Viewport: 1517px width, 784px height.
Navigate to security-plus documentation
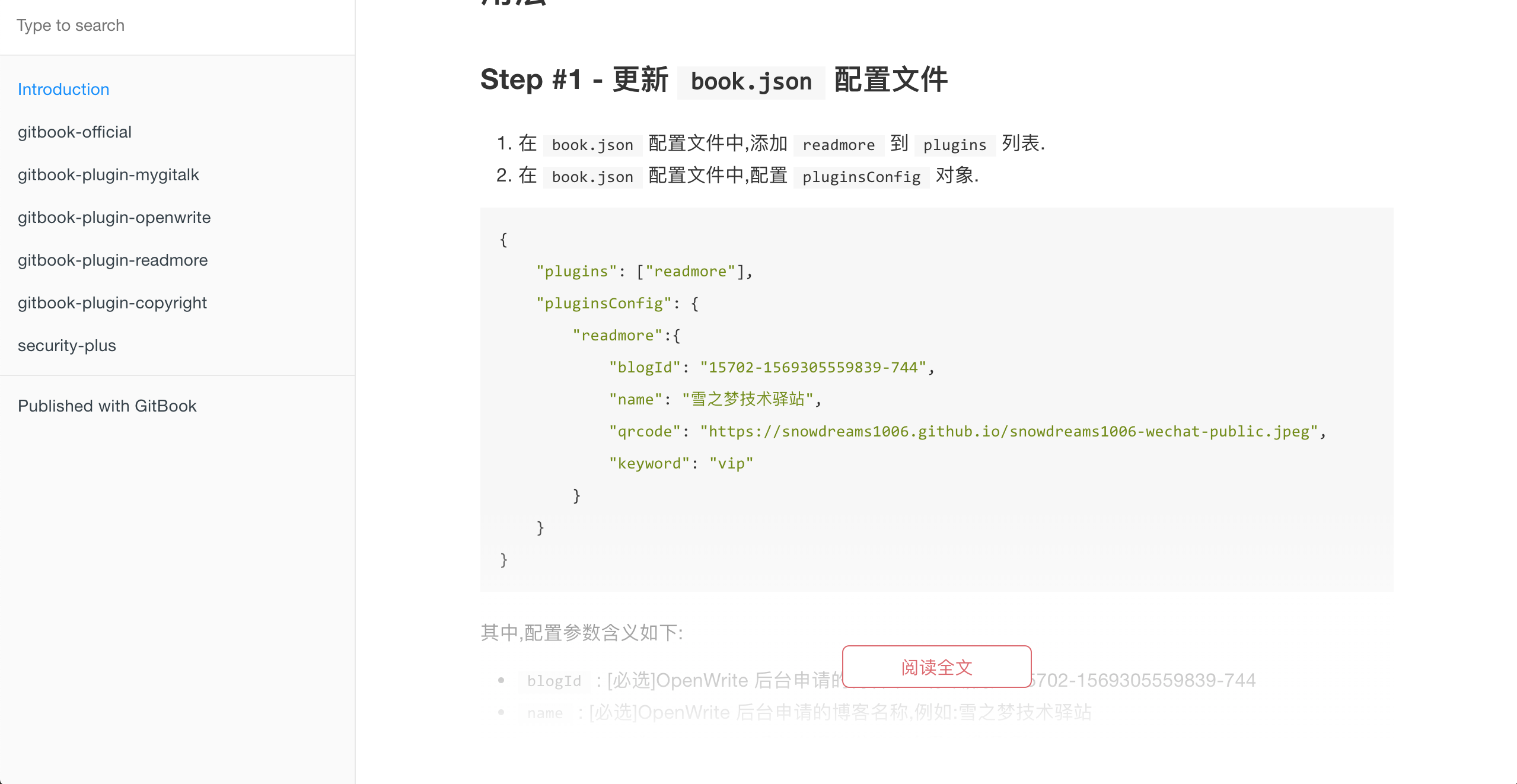(67, 345)
